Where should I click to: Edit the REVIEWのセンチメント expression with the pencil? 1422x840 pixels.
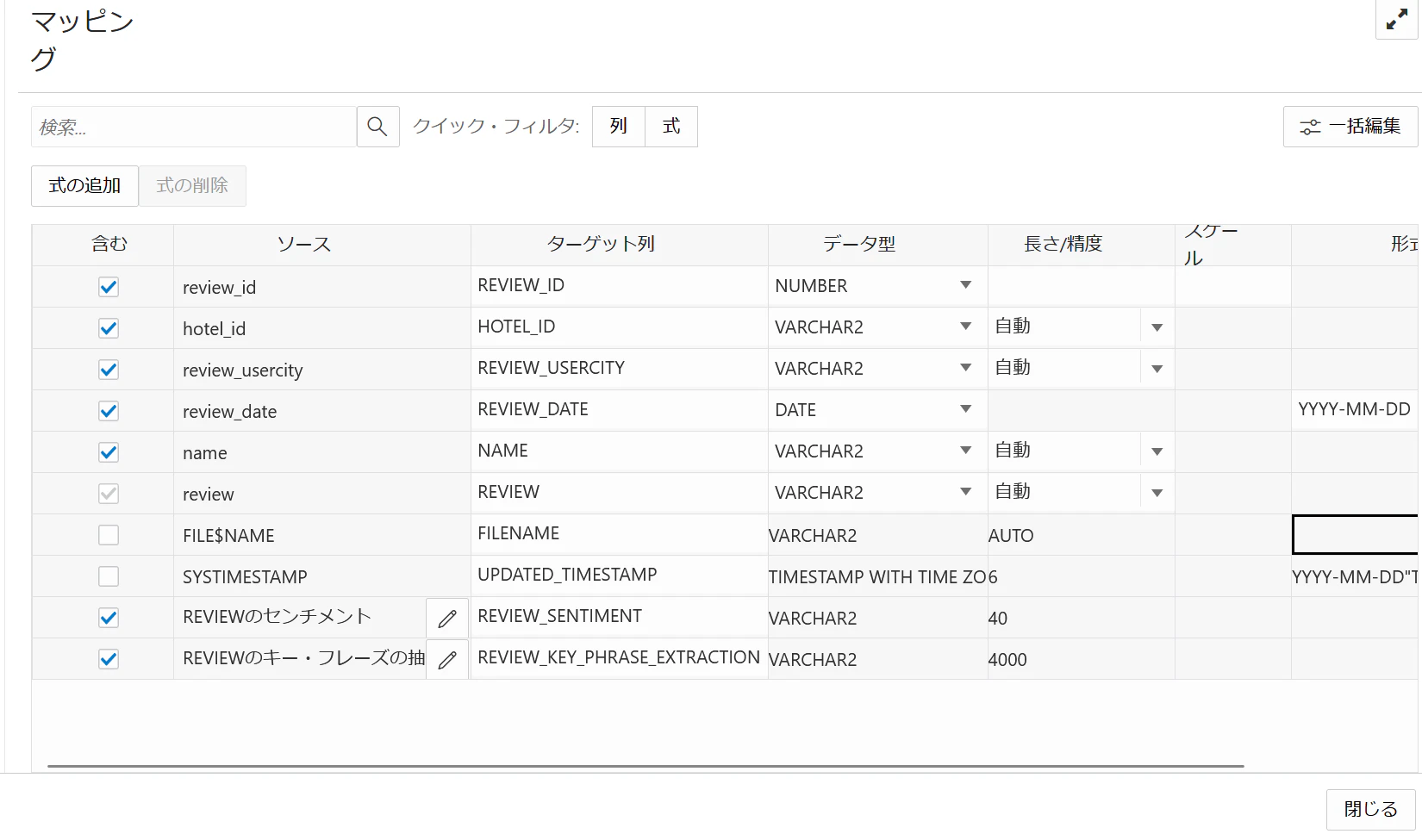pyautogui.click(x=447, y=619)
